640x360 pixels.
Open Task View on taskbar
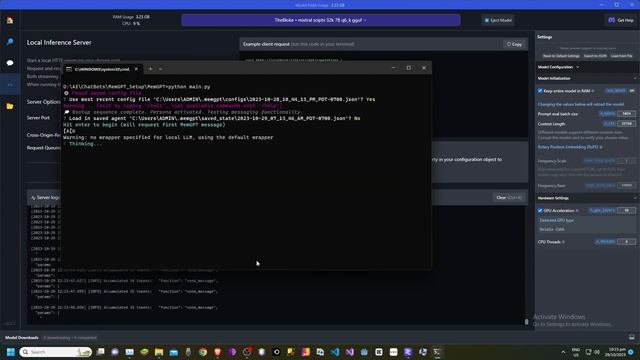click(100, 352)
